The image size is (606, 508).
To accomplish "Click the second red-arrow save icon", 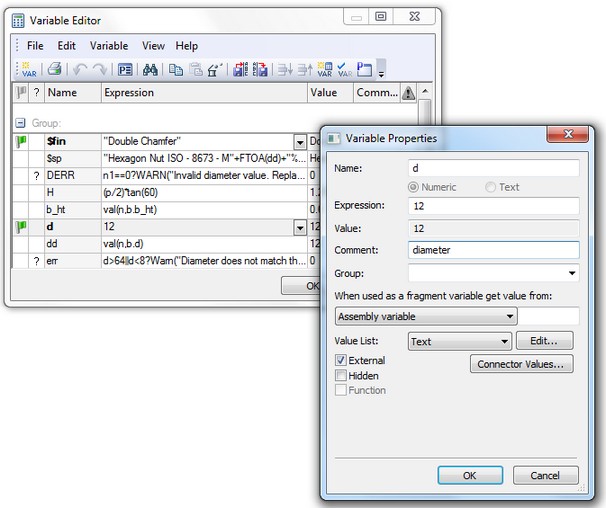I will pyautogui.click(x=260, y=70).
